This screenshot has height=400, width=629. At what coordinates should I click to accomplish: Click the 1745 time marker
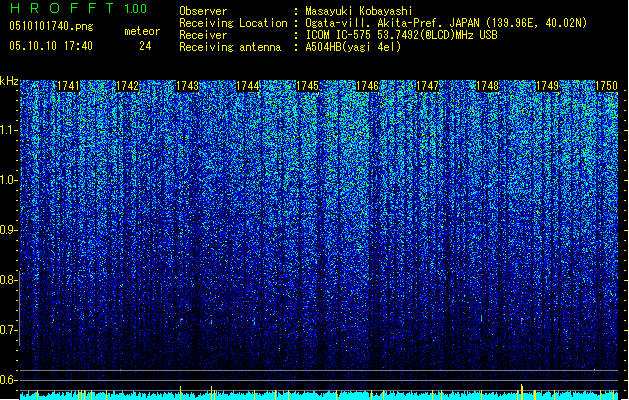(307, 86)
